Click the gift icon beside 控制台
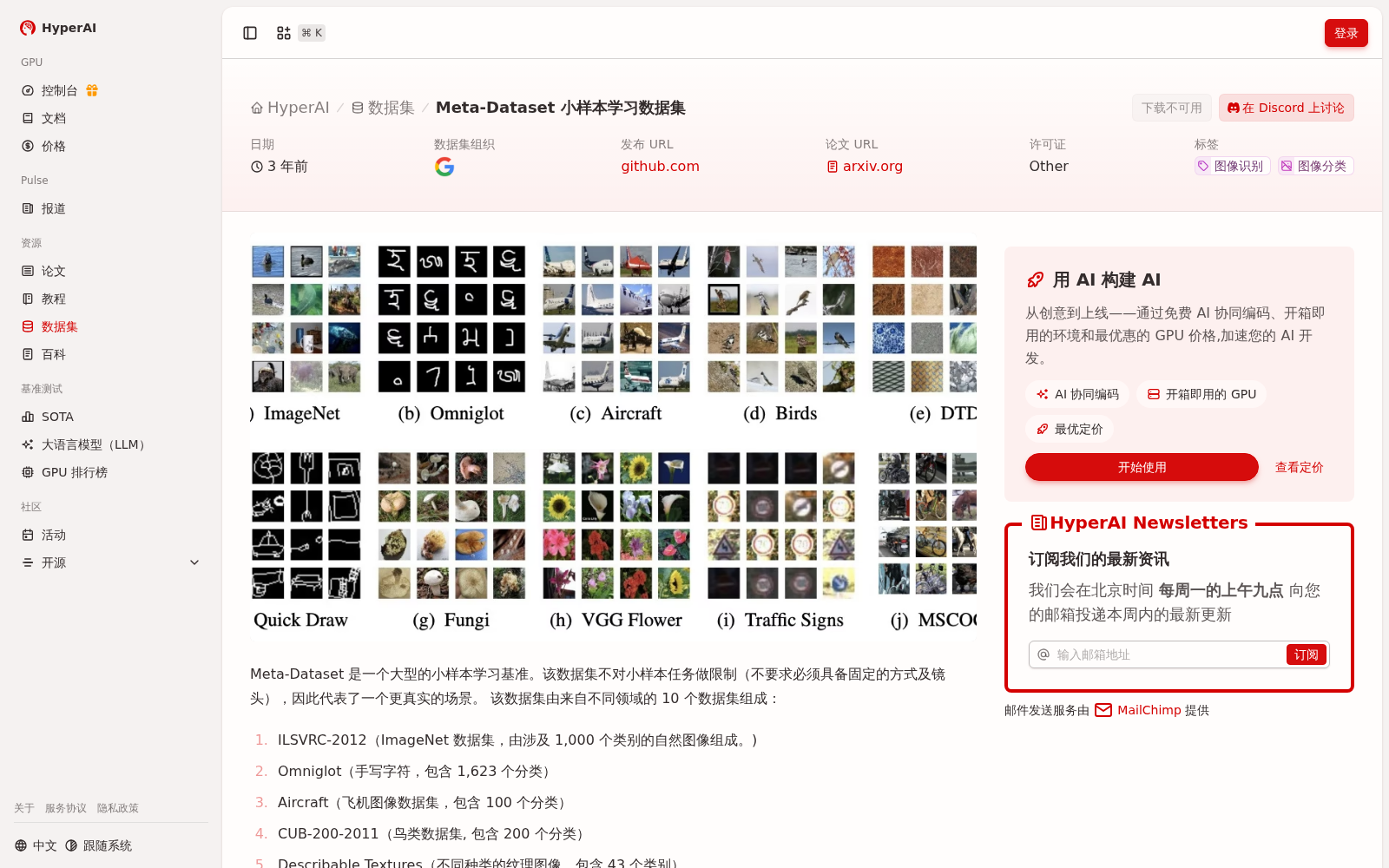Screen dimensions: 1389x868 (x=92, y=90)
